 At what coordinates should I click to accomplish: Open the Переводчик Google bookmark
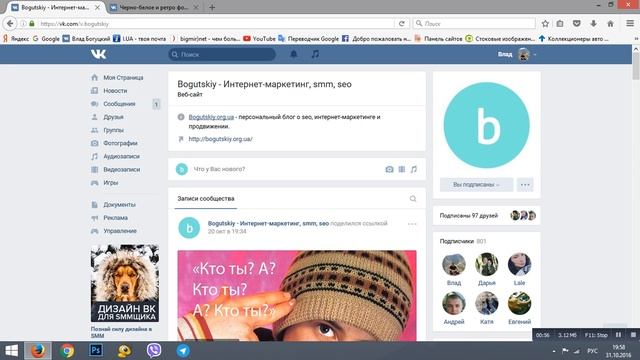pyautogui.click(x=309, y=39)
